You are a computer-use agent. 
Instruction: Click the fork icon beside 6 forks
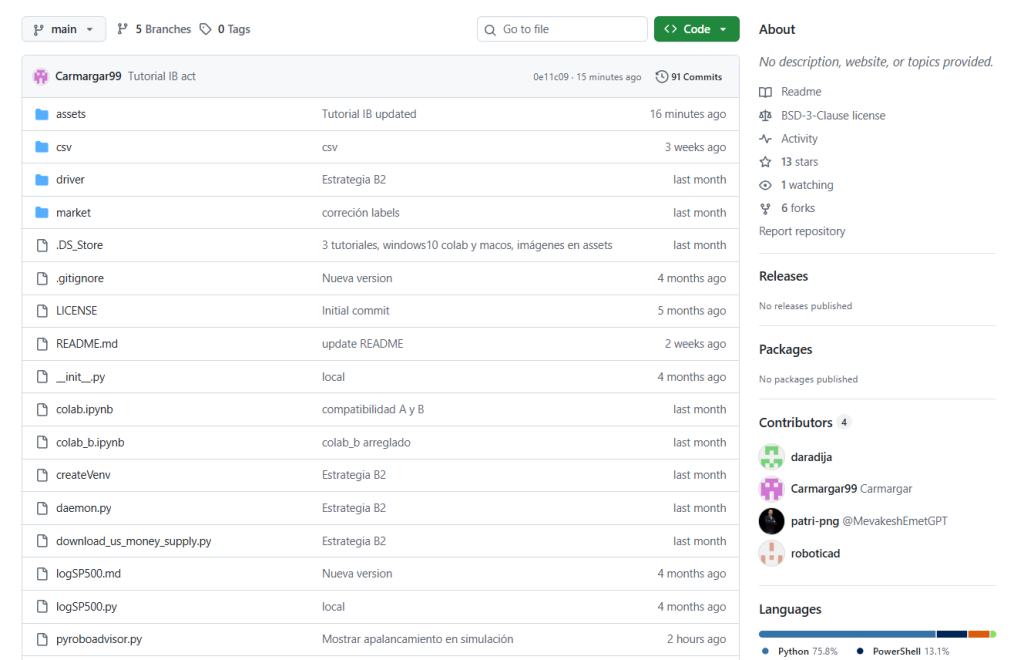(x=766, y=208)
